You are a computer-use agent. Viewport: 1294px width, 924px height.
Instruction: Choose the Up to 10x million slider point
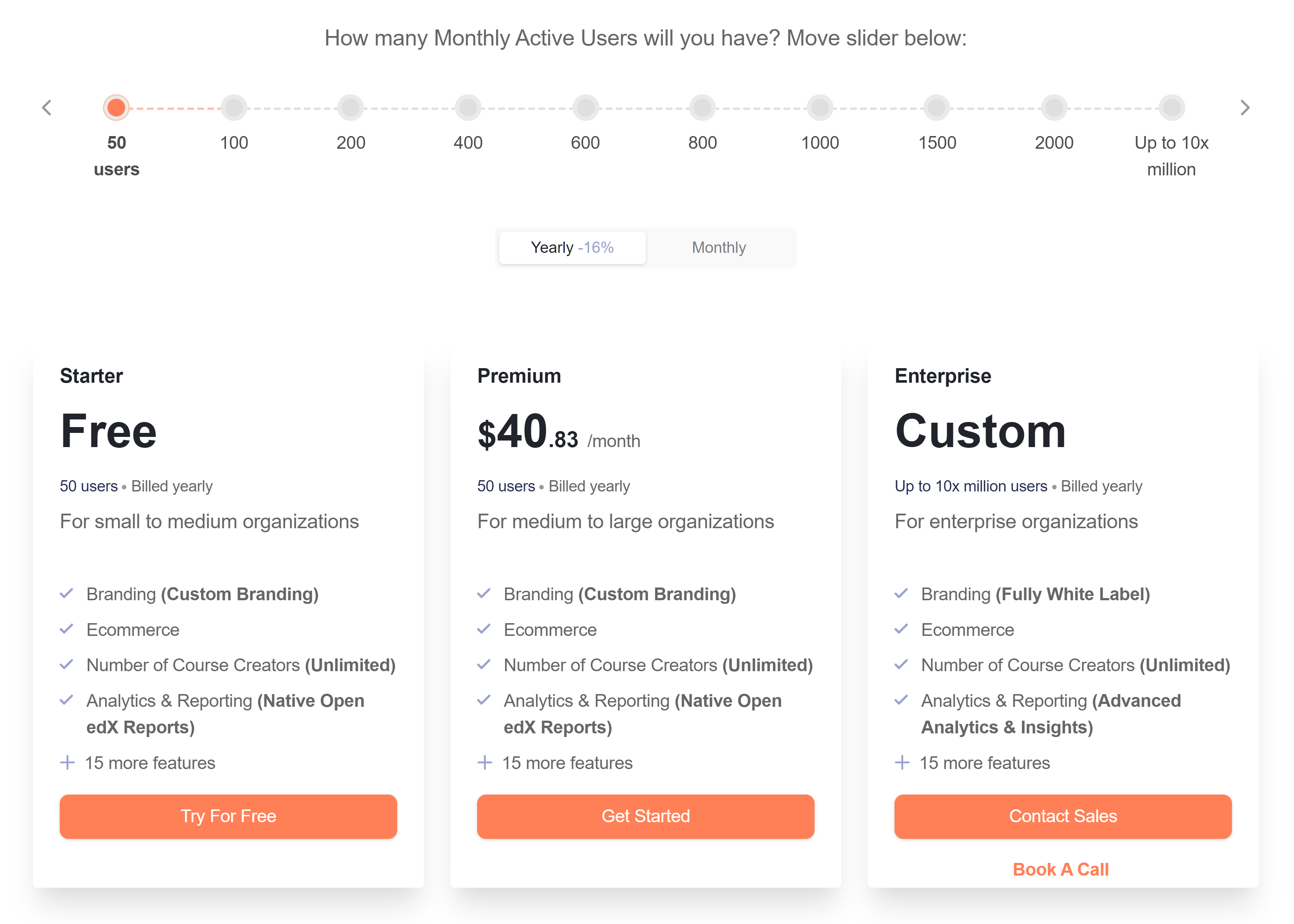coord(1172,108)
